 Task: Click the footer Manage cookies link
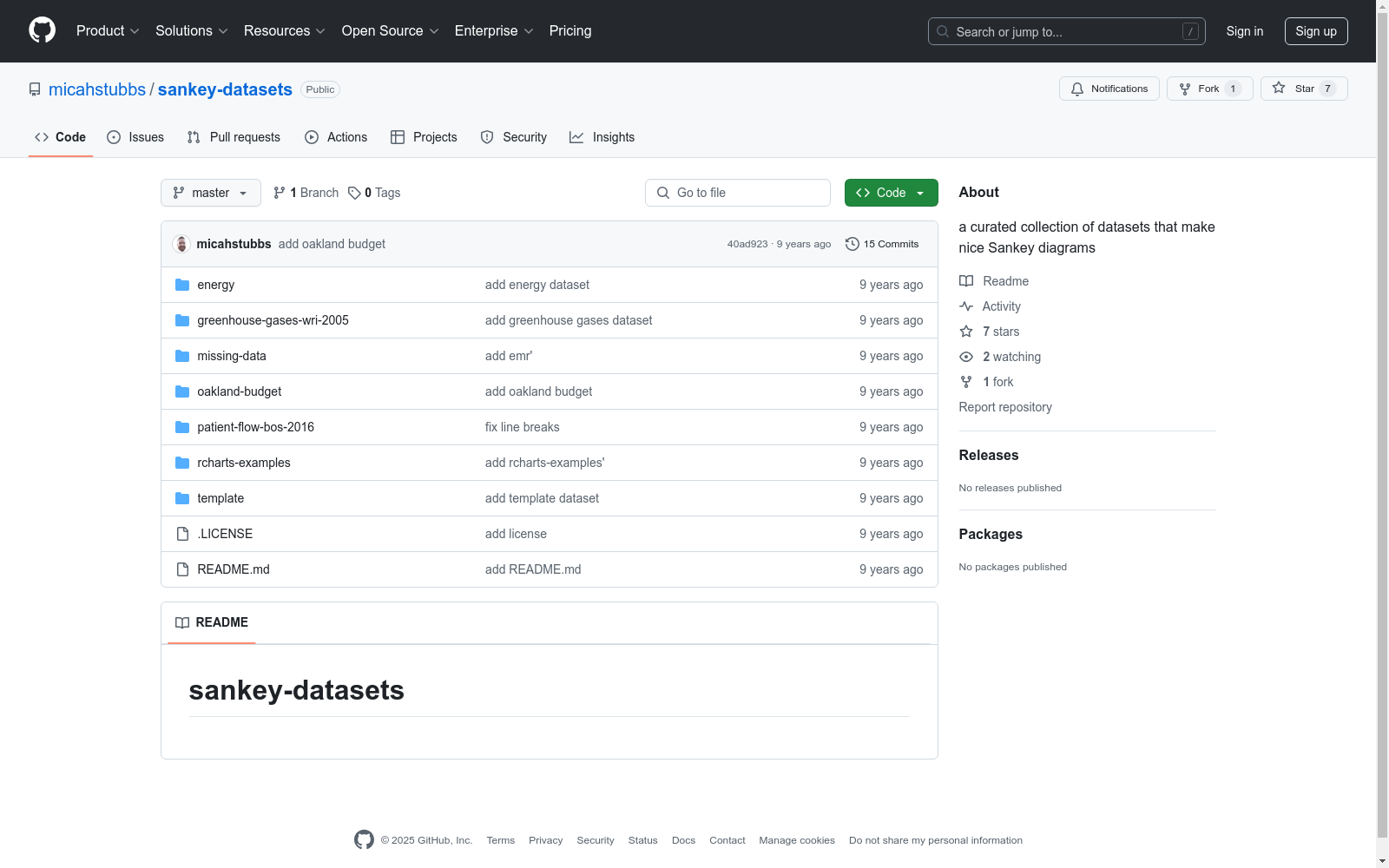pos(797,840)
